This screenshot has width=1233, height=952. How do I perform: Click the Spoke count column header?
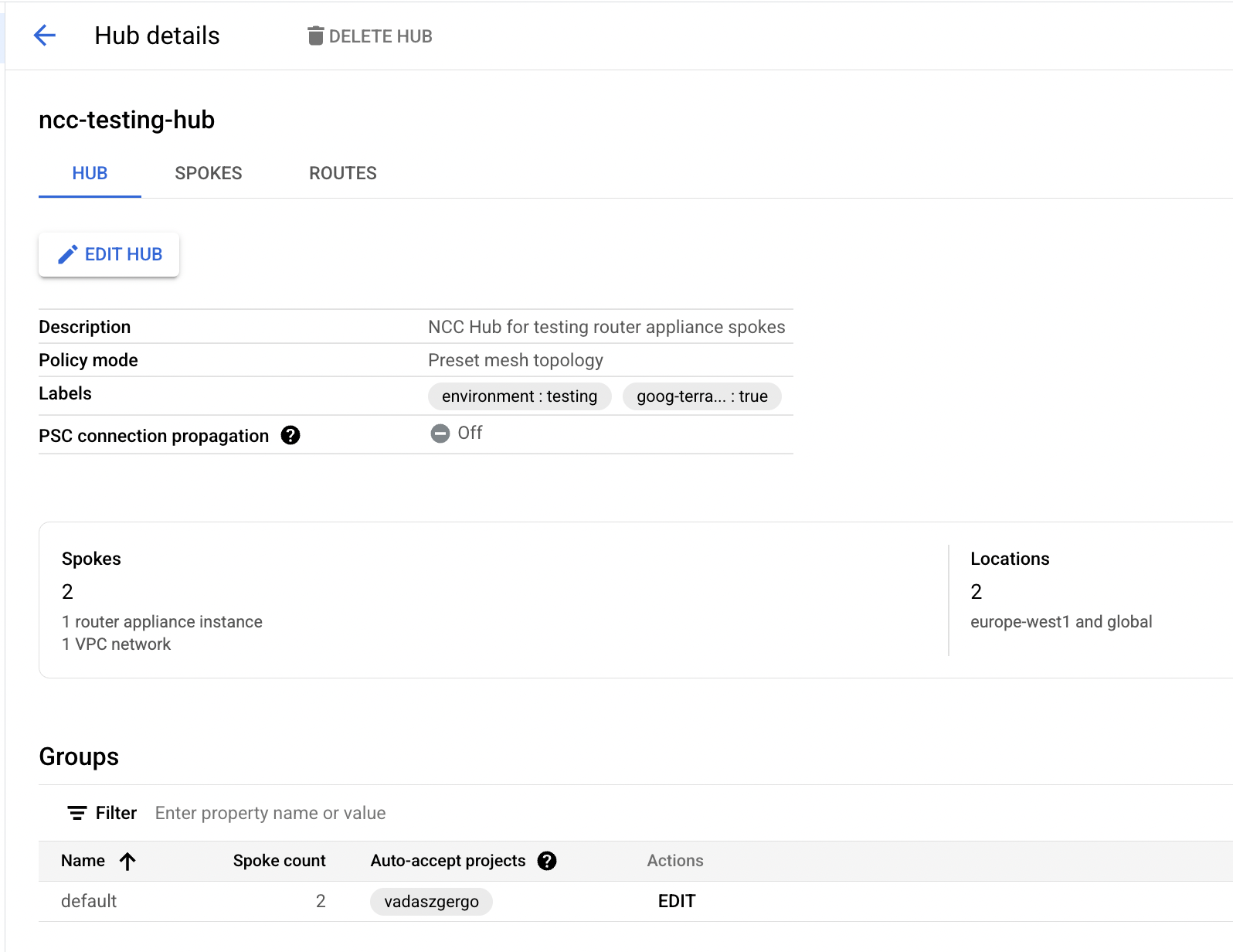(x=279, y=861)
